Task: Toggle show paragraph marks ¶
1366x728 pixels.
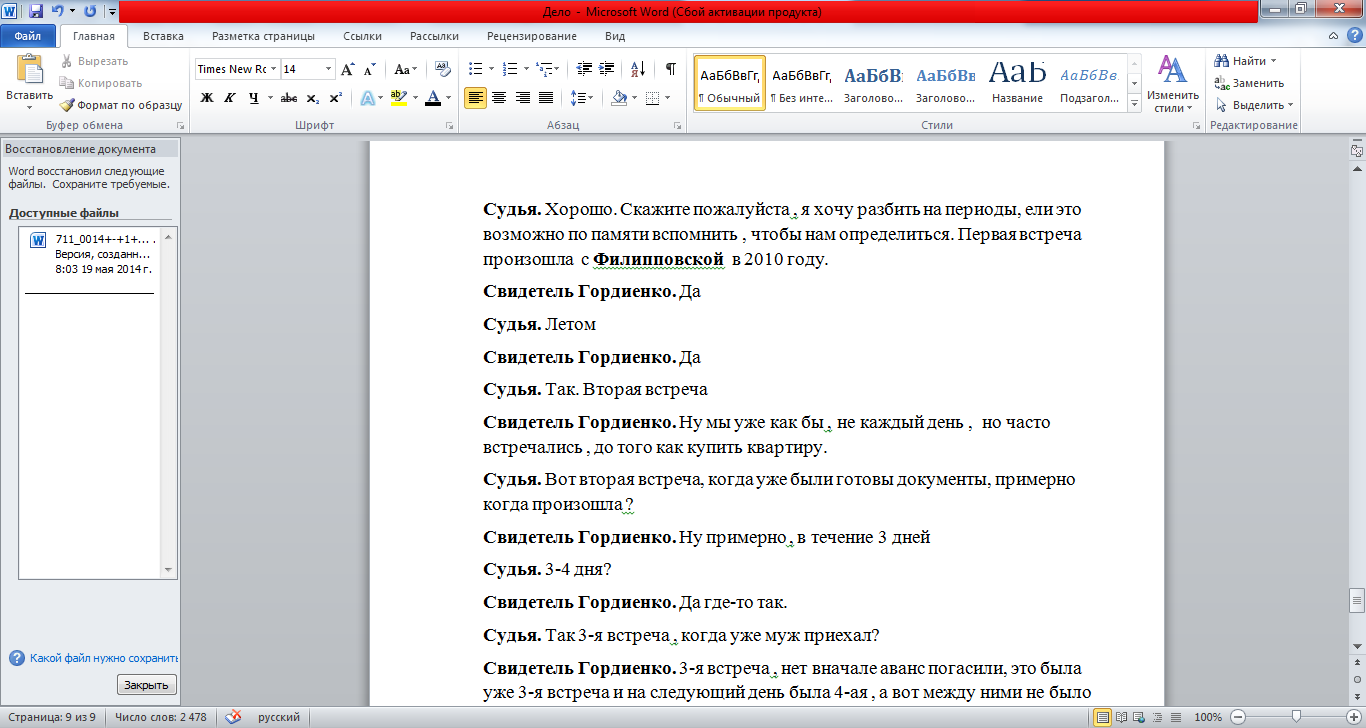Action: coord(670,69)
